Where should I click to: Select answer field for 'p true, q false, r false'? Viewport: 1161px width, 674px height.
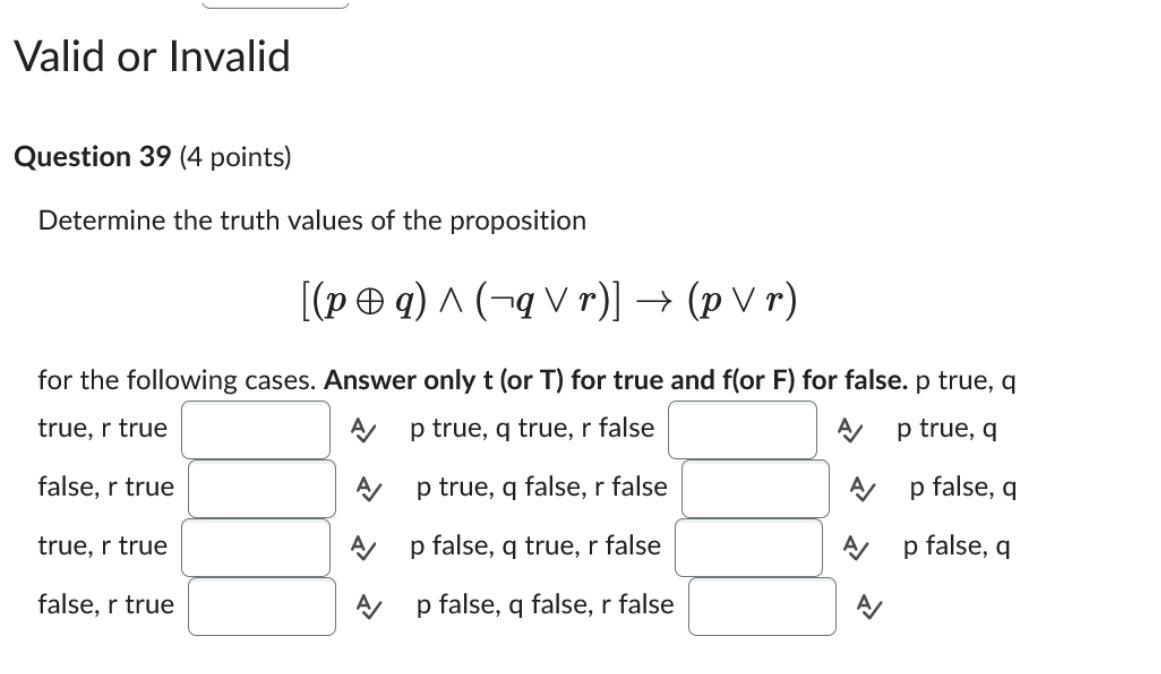tap(753, 486)
